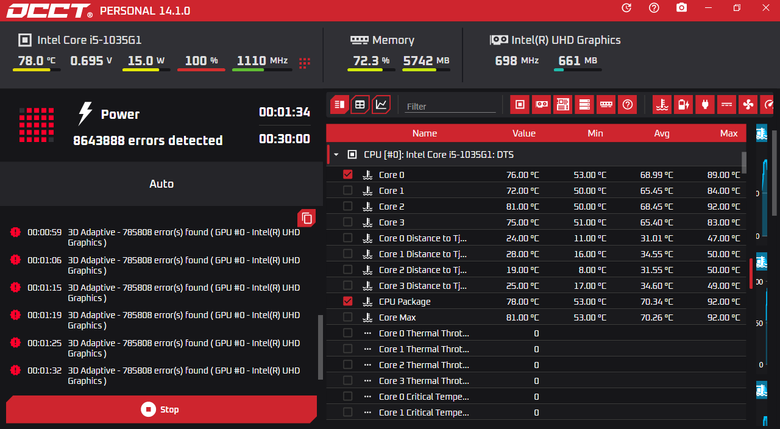The height and width of the screenshot is (429, 780).
Task: Check the Core 0 Thermal Throttling checkbox
Action: pyautogui.click(x=348, y=333)
